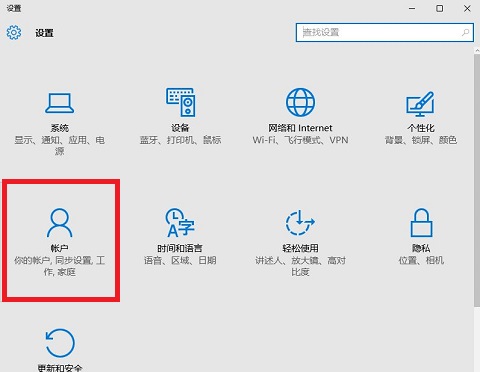Click the 个性化 title text
The image size is (480, 372).
click(x=421, y=128)
